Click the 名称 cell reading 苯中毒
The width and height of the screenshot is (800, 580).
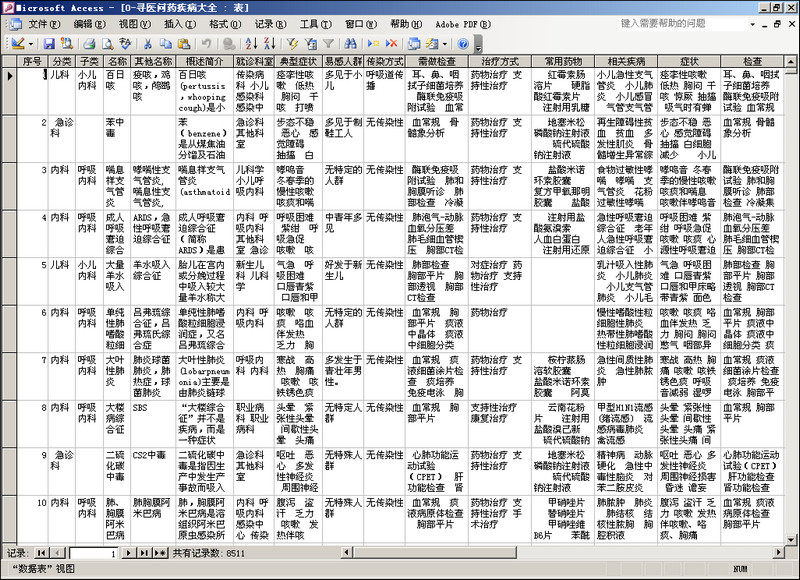pos(117,138)
